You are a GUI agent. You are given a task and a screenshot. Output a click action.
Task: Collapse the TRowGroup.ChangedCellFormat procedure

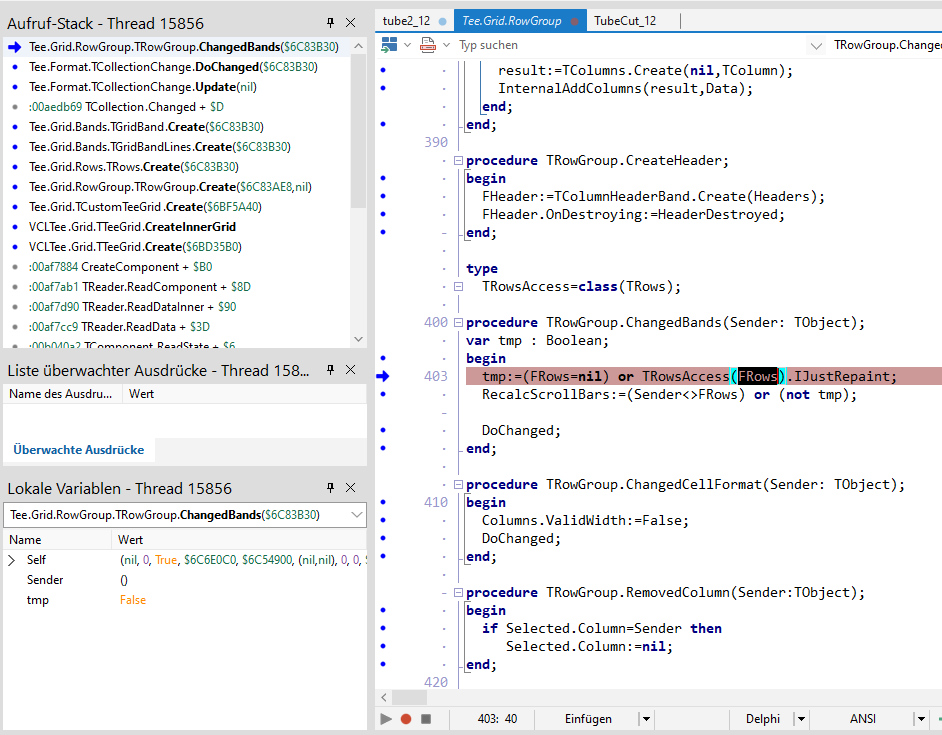458,484
